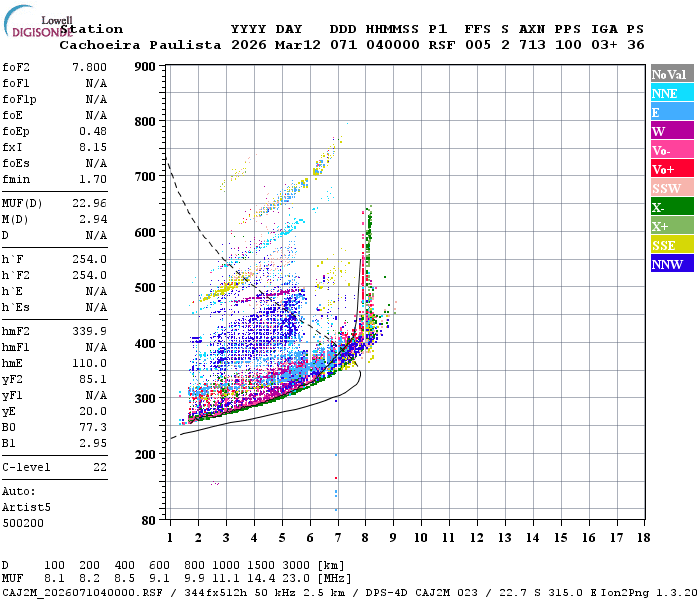Screen dimensions: 700x600
Task: Select the Vo- pink legend swatch
Action: tap(672, 150)
